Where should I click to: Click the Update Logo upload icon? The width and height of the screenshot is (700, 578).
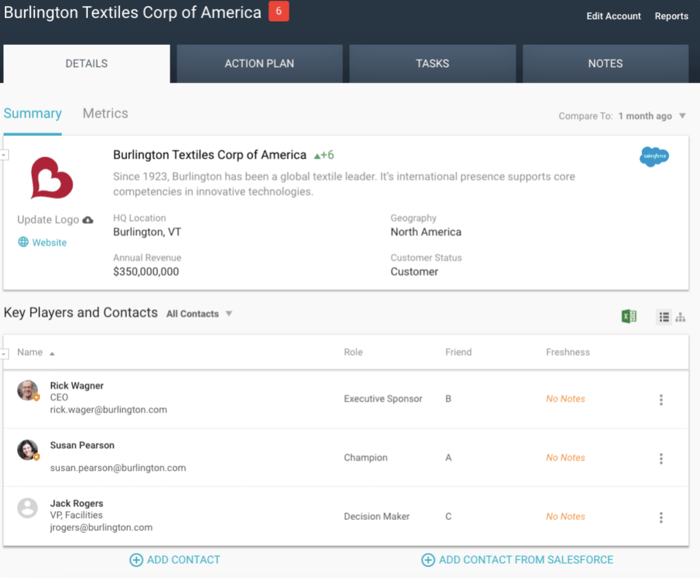[x=88, y=220]
